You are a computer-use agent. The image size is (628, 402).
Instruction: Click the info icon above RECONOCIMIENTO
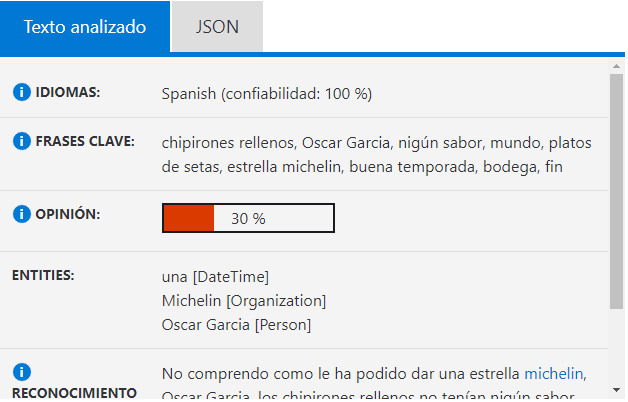pyautogui.click(x=22, y=372)
